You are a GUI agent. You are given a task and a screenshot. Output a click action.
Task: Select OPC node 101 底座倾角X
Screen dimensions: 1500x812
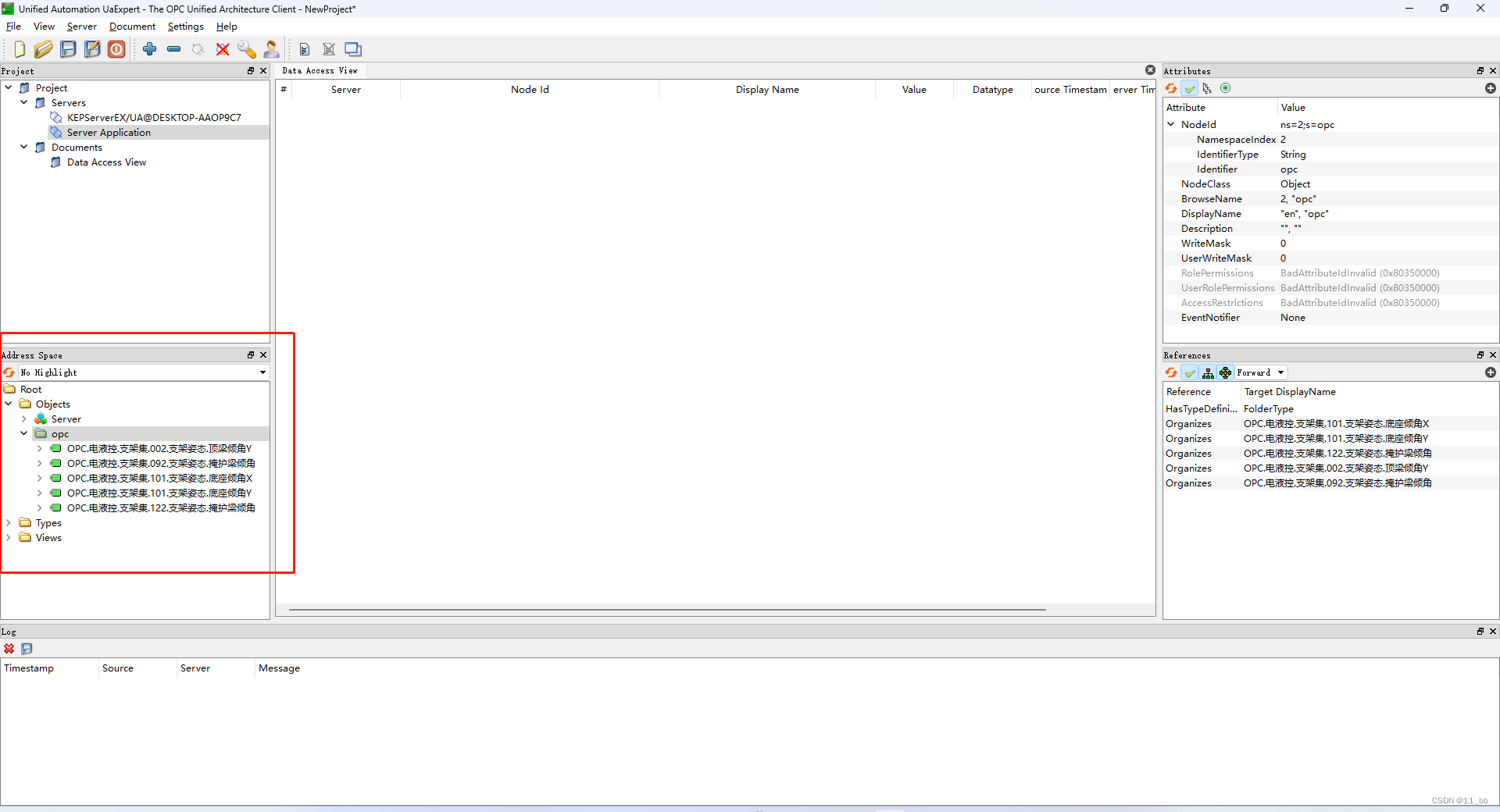click(159, 478)
